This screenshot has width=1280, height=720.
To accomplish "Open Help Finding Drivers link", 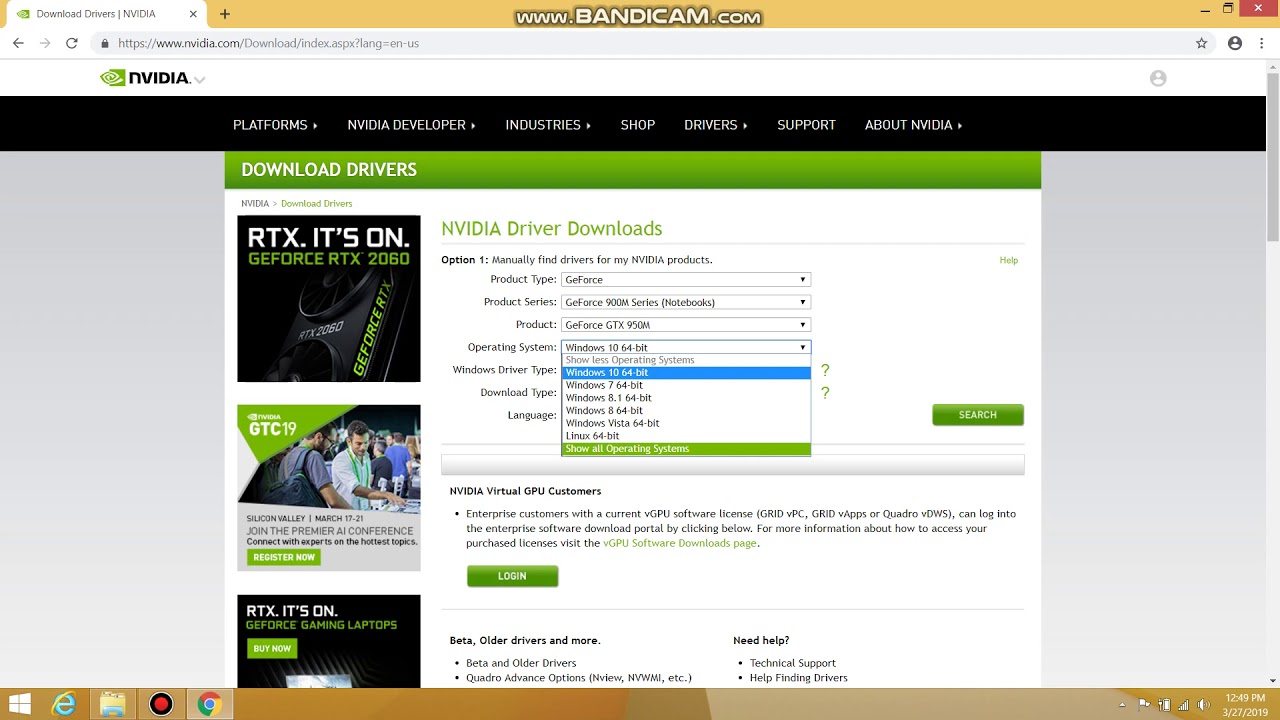I will click(799, 678).
